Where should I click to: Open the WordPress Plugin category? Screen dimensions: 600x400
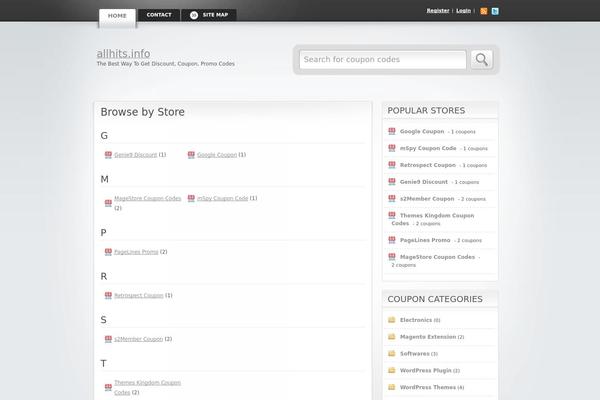426,371
